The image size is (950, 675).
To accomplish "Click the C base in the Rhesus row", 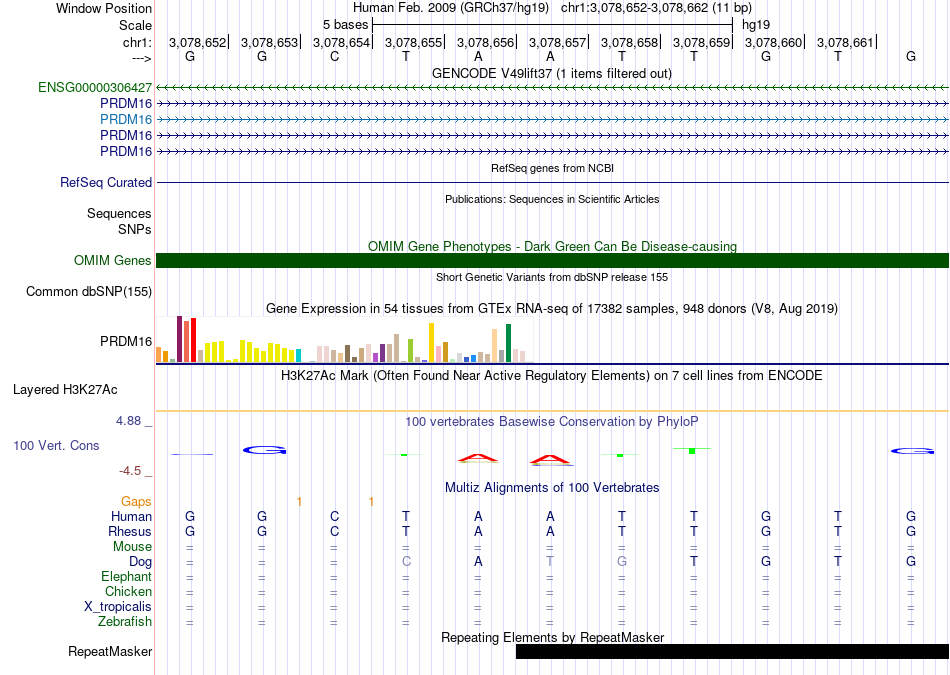I will coord(334,531).
